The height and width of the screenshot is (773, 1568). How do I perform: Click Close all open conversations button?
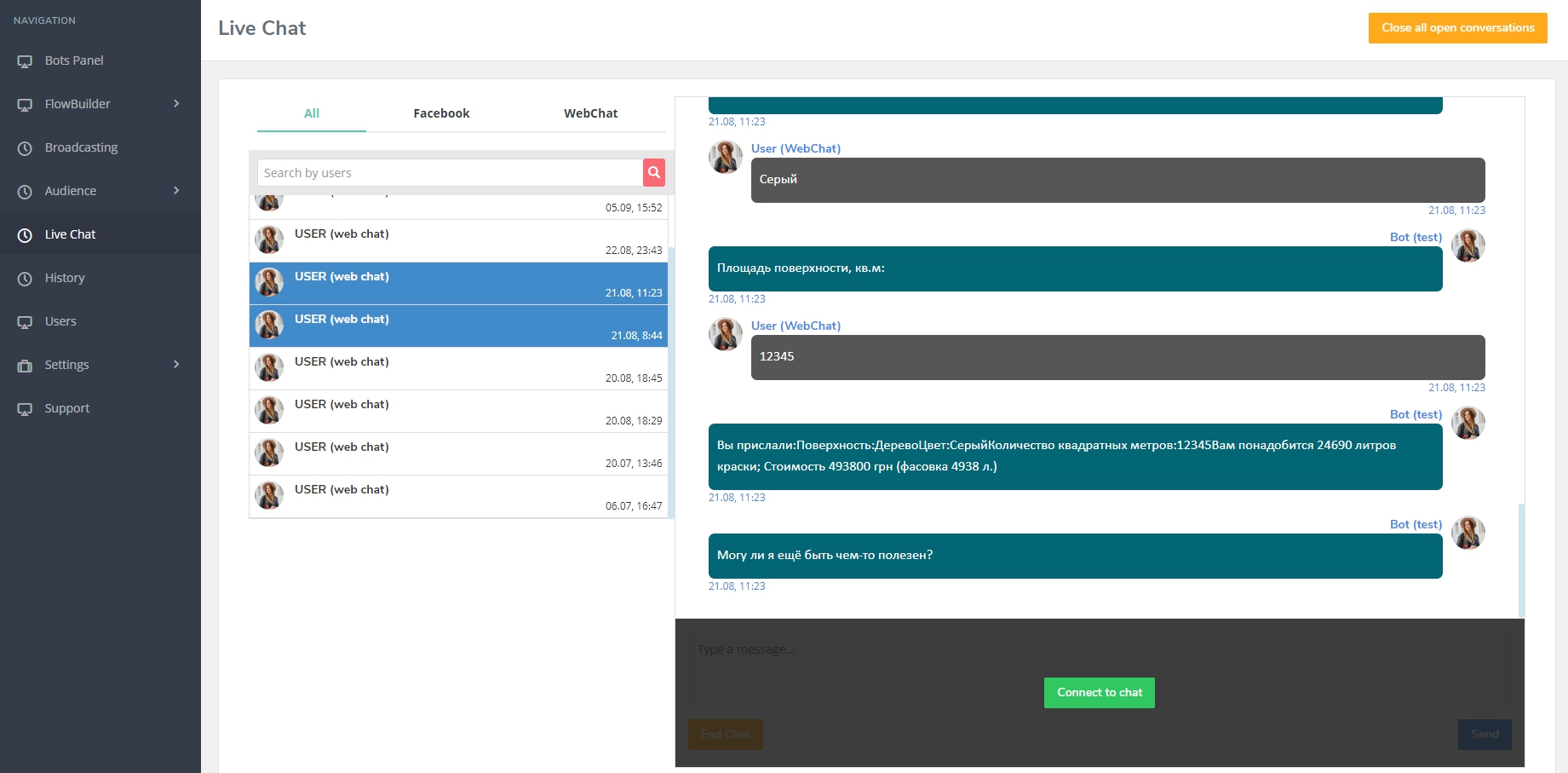pos(1457,28)
